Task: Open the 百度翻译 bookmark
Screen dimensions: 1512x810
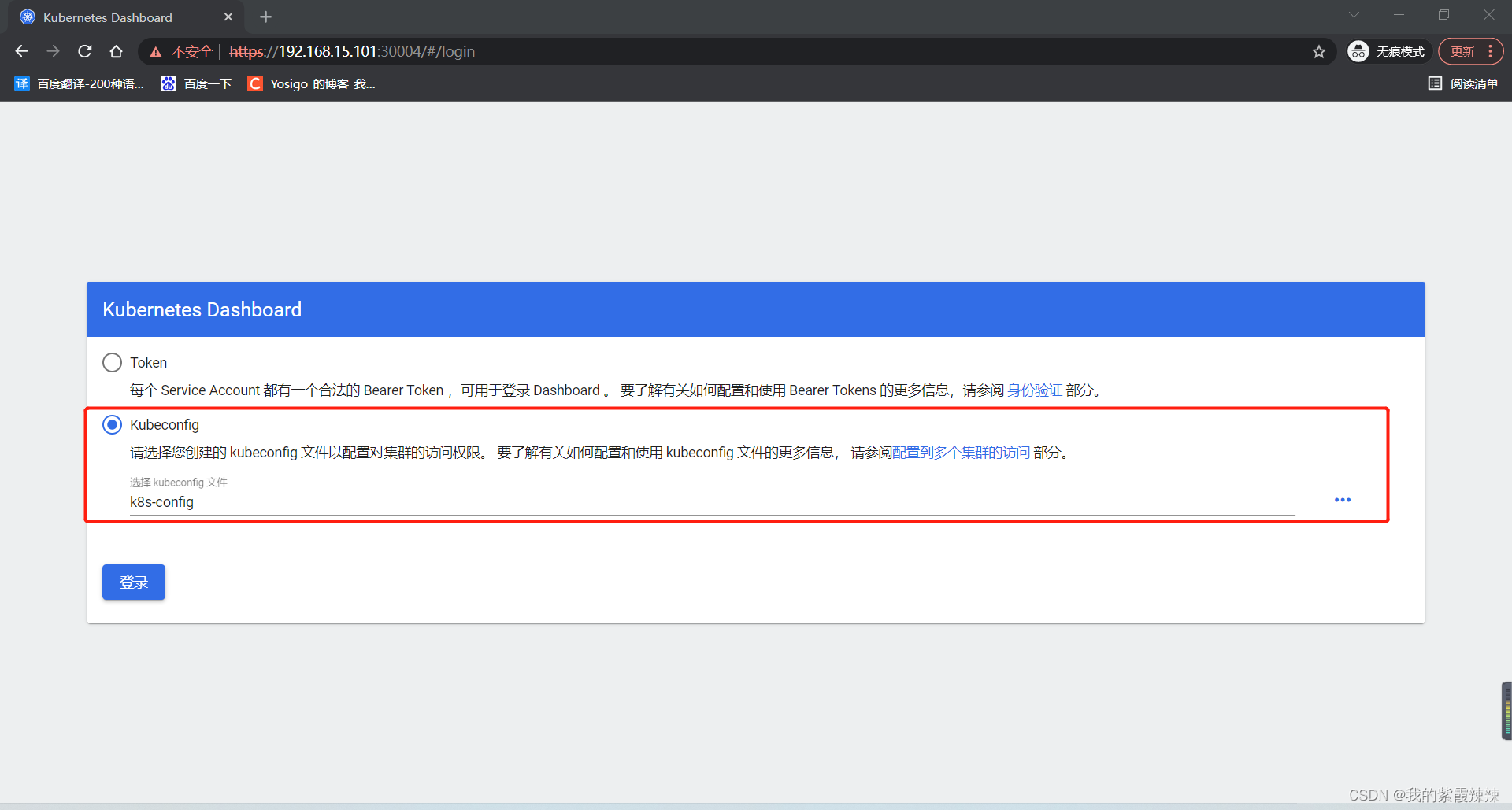Action: [80, 83]
